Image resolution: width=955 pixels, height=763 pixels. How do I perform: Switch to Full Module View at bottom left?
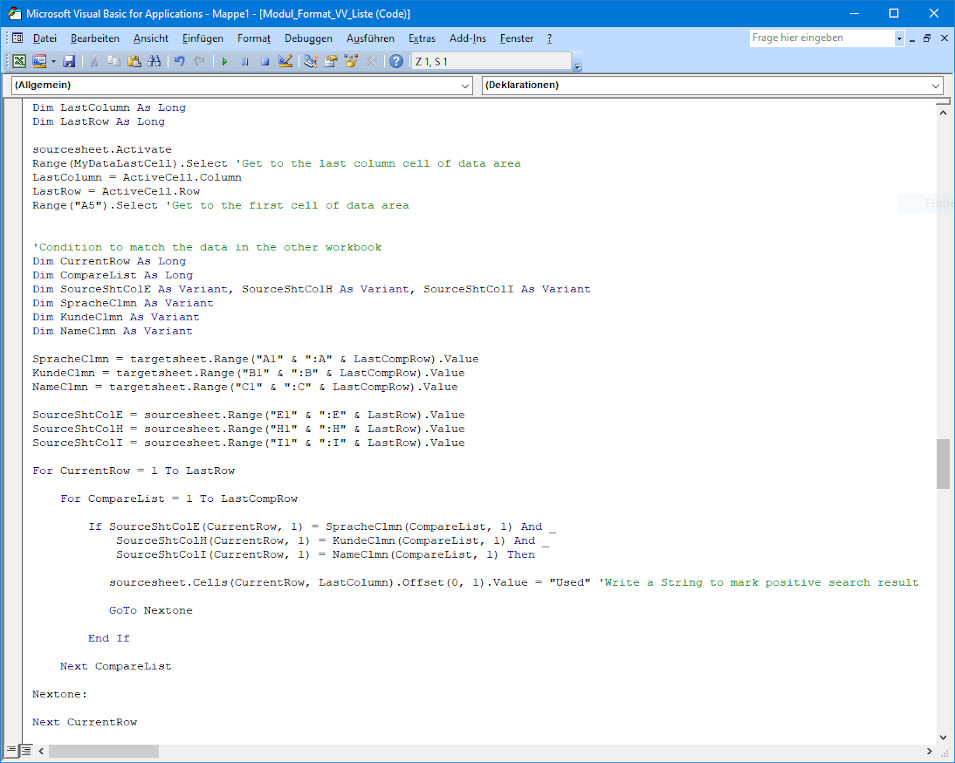coord(26,749)
